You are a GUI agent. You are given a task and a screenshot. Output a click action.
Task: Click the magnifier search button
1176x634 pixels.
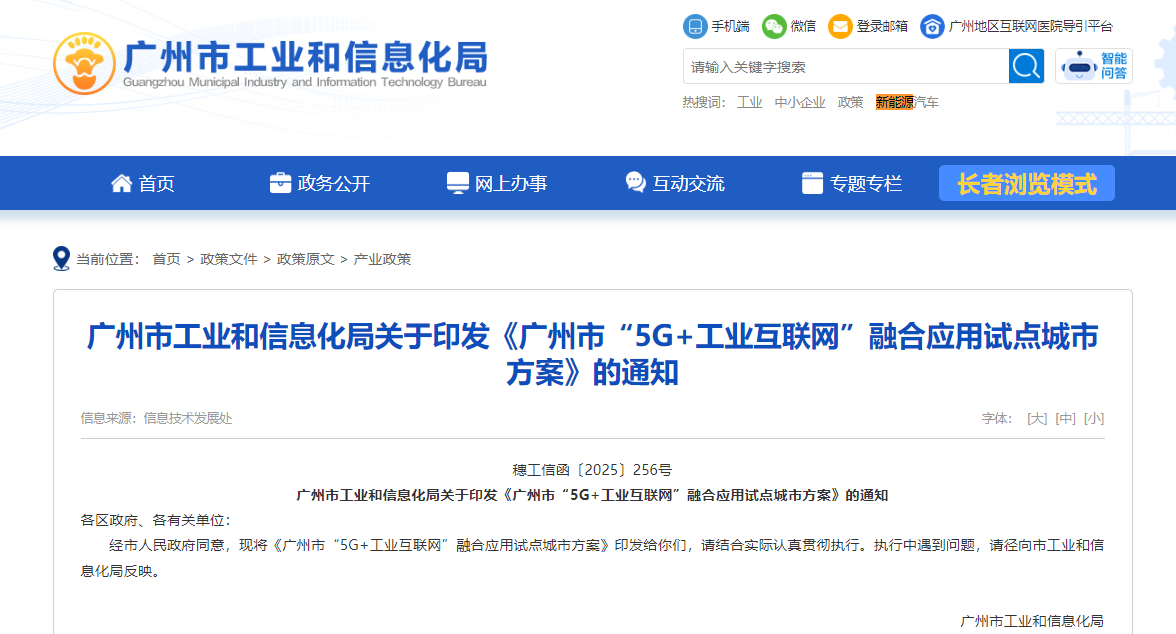coord(1026,67)
